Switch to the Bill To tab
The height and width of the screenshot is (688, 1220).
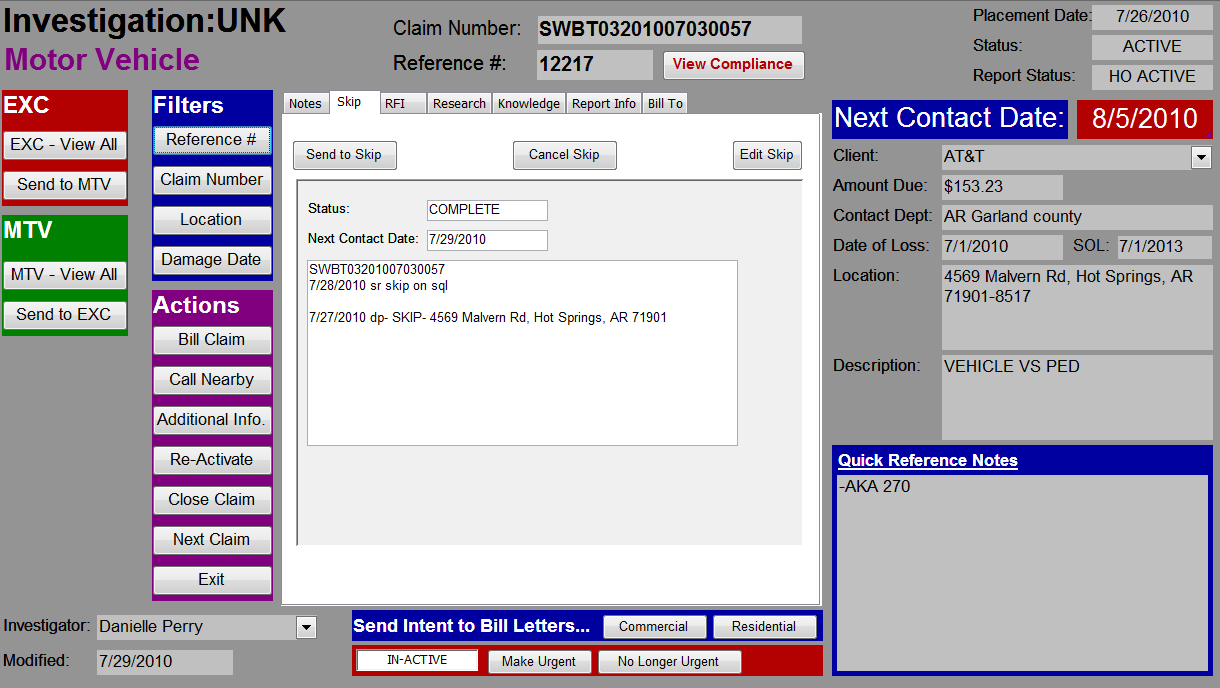pos(665,103)
